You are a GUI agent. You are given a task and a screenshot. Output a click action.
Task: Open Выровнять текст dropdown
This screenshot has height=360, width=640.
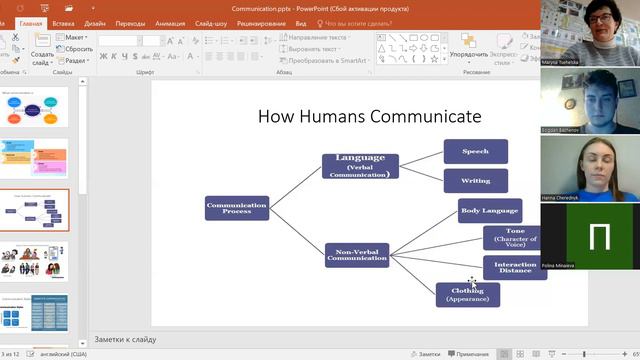tap(310, 49)
